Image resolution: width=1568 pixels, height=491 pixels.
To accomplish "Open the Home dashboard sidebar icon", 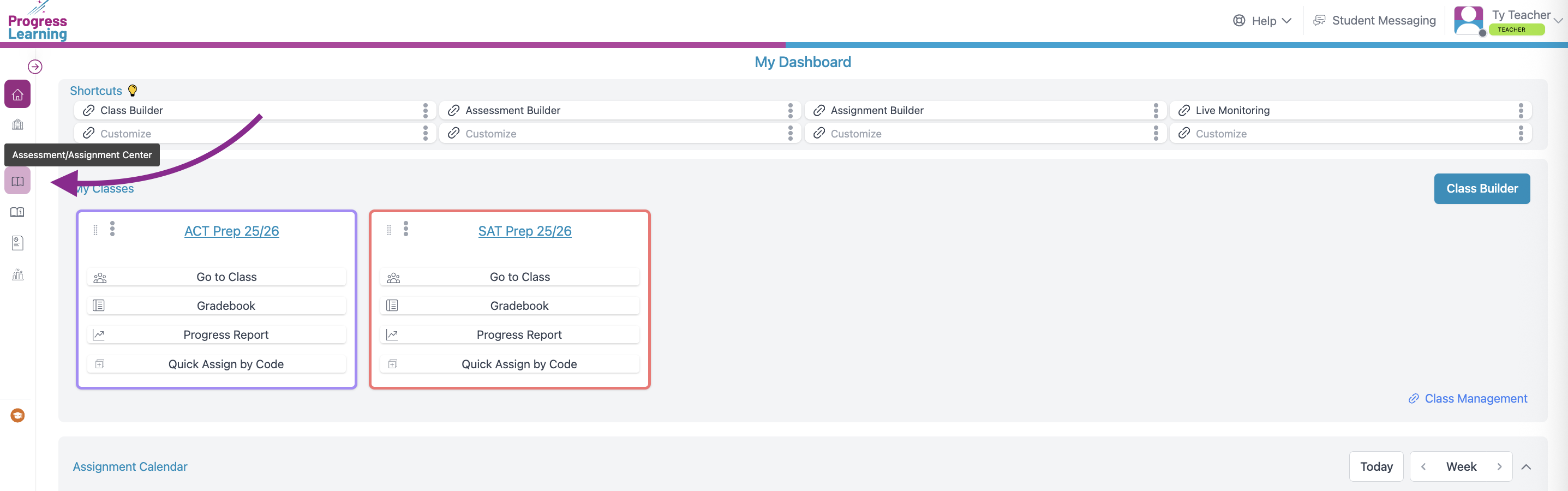I will pyautogui.click(x=17, y=94).
